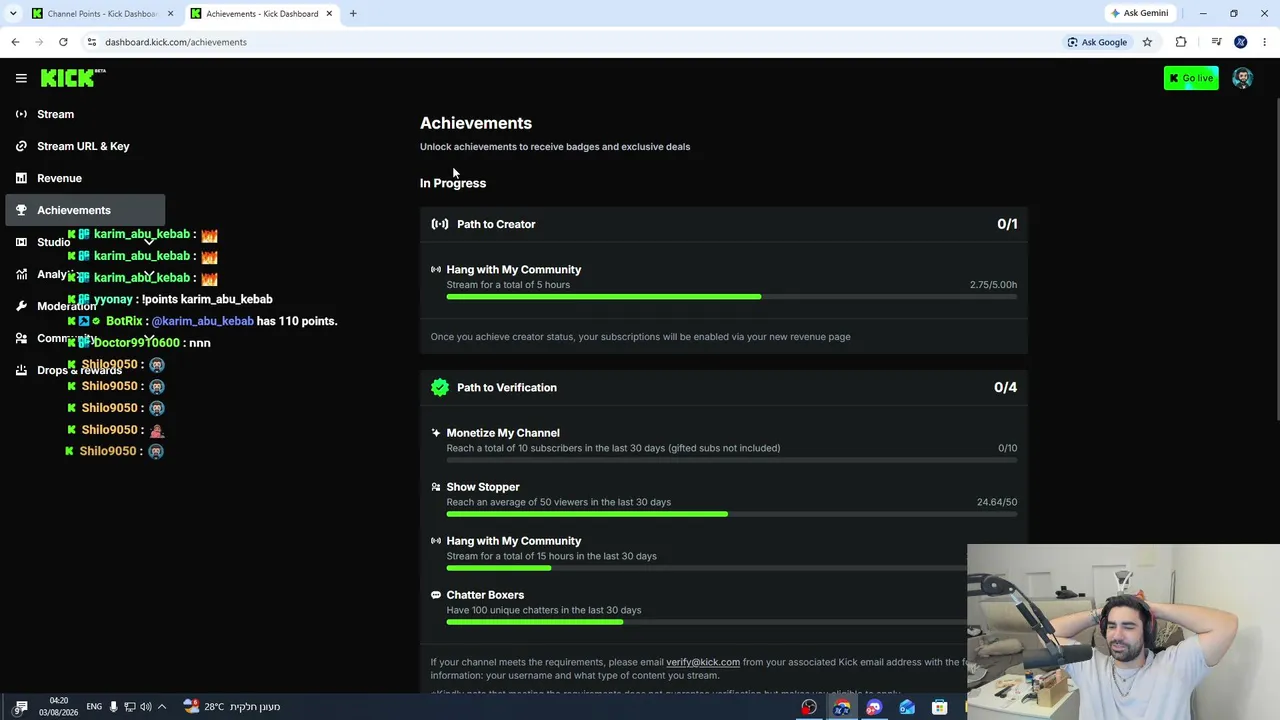The image size is (1280, 720).
Task: Click the Ask Google button
Action: point(1097,42)
